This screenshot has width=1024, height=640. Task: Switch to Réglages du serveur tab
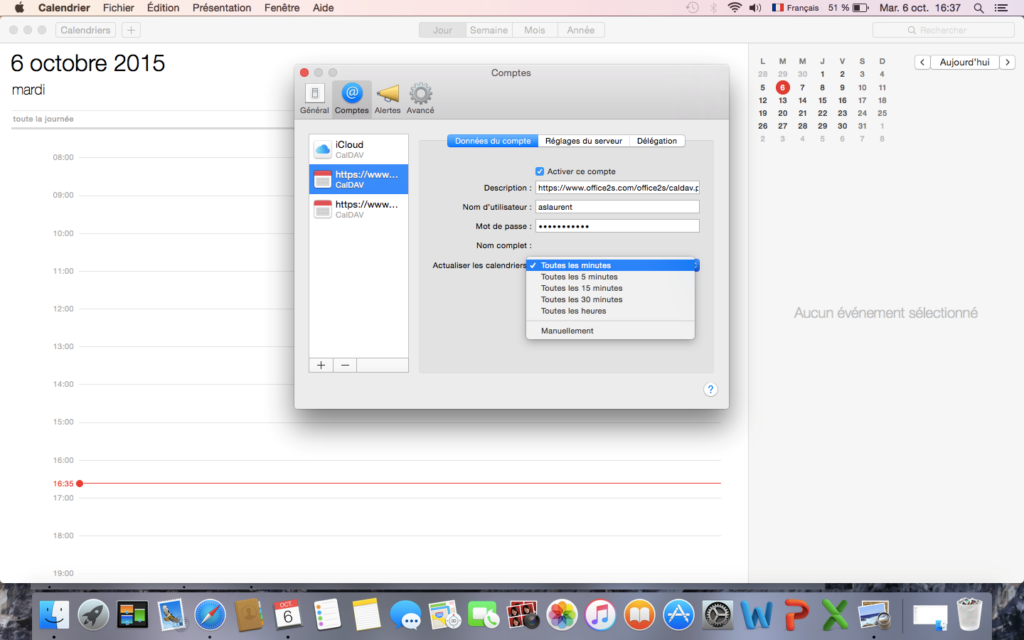tap(583, 141)
